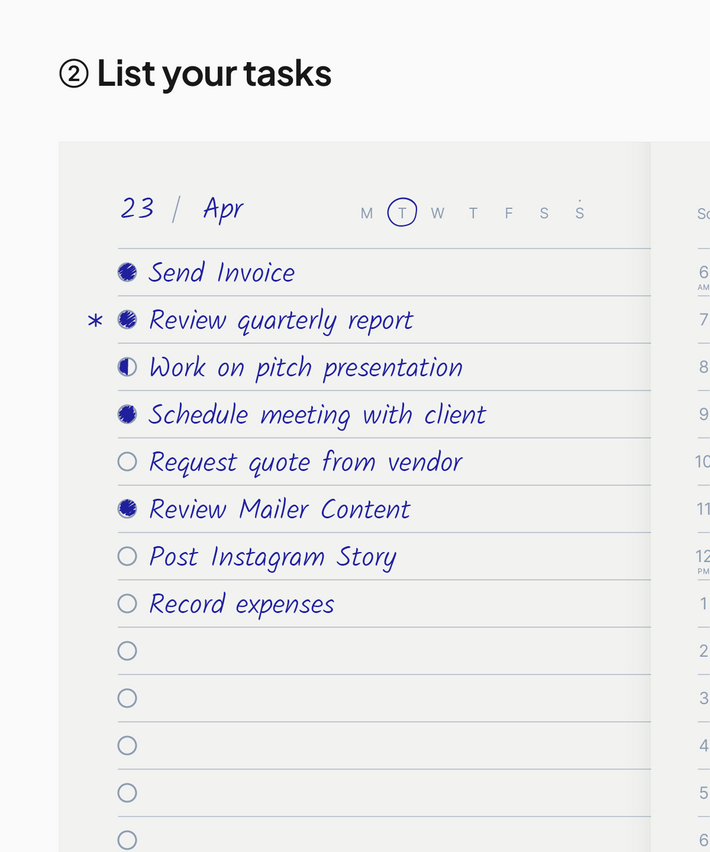
Task: Select Saturday in the weekday row
Action: [x=544, y=213]
